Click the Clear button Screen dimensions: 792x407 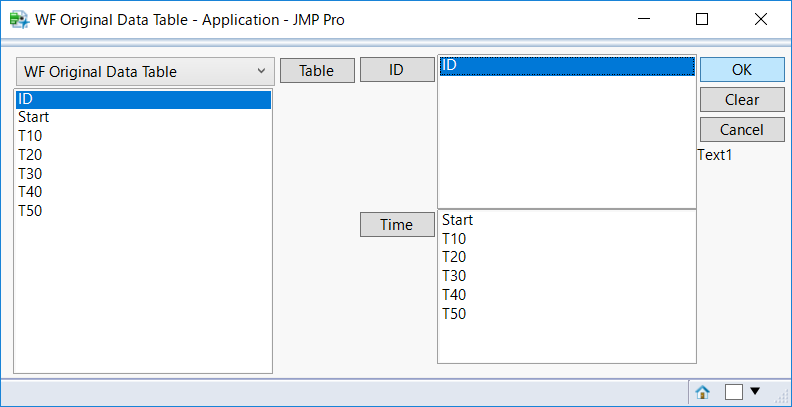click(x=742, y=99)
